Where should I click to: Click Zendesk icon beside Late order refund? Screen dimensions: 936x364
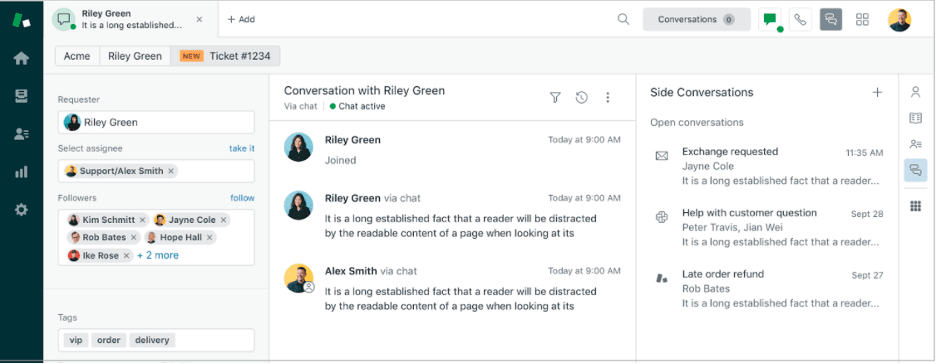(661, 278)
